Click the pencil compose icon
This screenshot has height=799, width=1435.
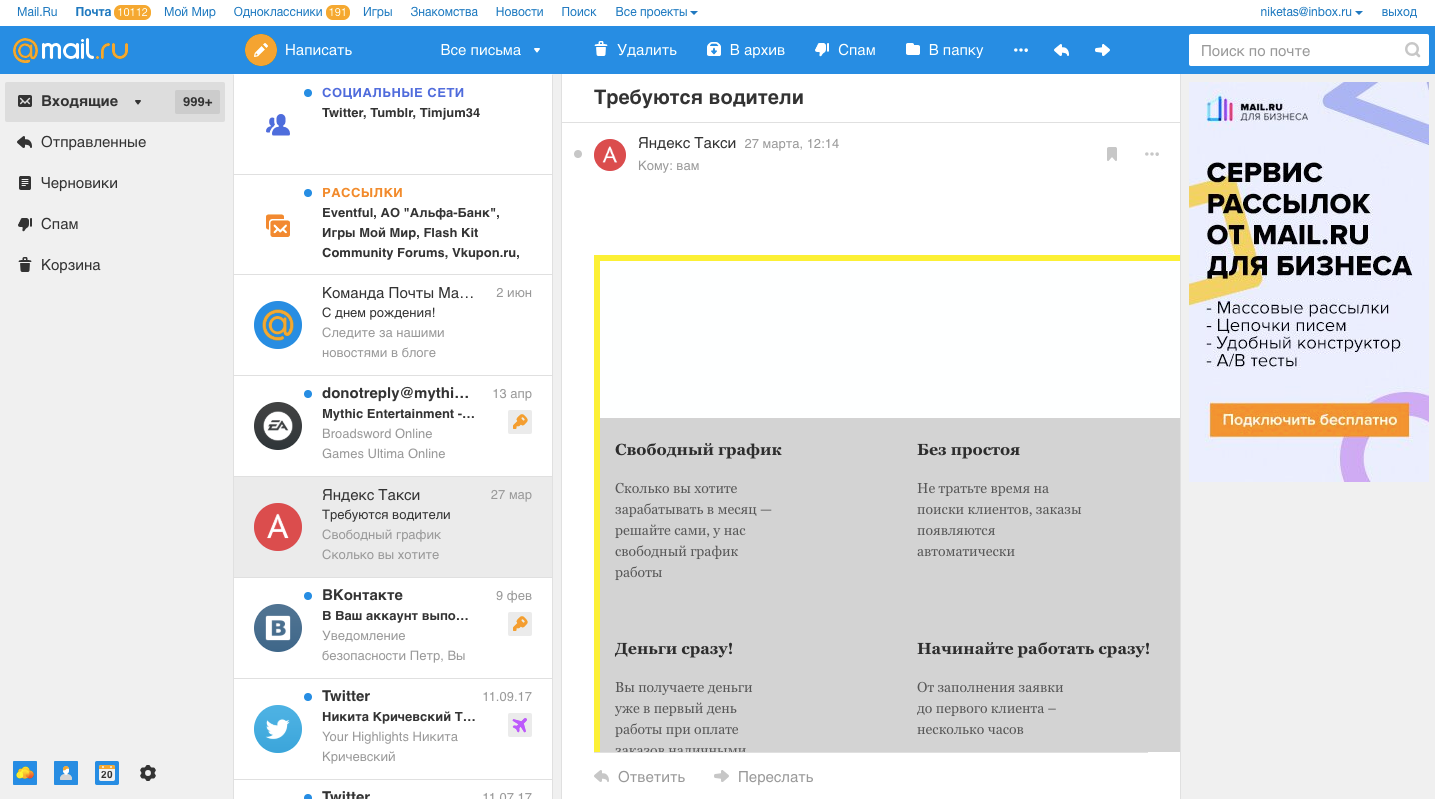(x=261, y=50)
